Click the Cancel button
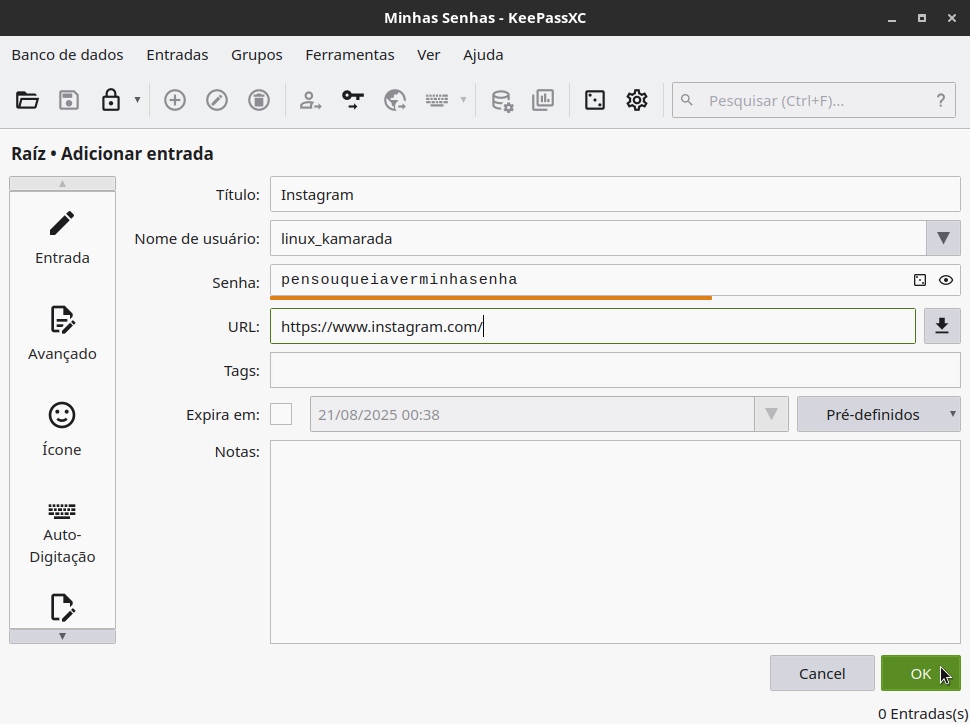Viewport: 970px width, 724px height. click(822, 673)
